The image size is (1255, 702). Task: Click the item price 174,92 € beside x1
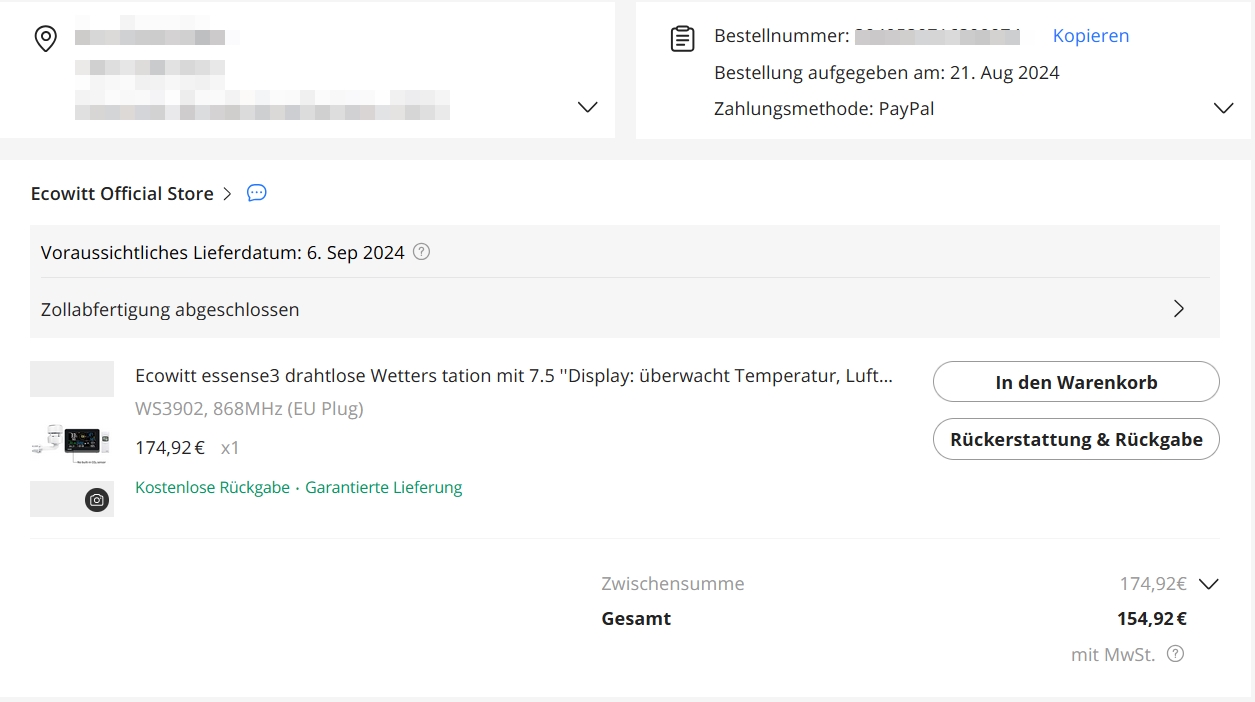pyautogui.click(x=170, y=448)
